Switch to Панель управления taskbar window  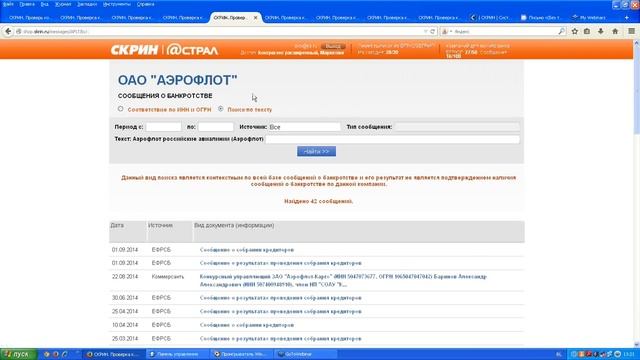coord(177,354)
